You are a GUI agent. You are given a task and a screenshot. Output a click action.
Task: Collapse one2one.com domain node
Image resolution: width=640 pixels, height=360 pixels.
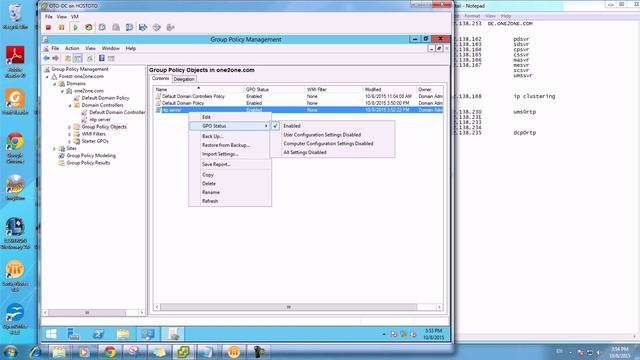(62, 91)
